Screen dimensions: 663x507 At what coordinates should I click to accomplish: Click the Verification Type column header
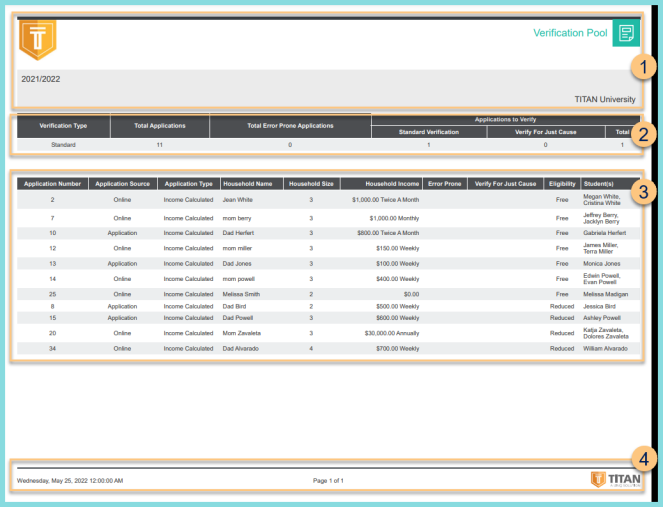pyautogui.click(x=63, y=126)
